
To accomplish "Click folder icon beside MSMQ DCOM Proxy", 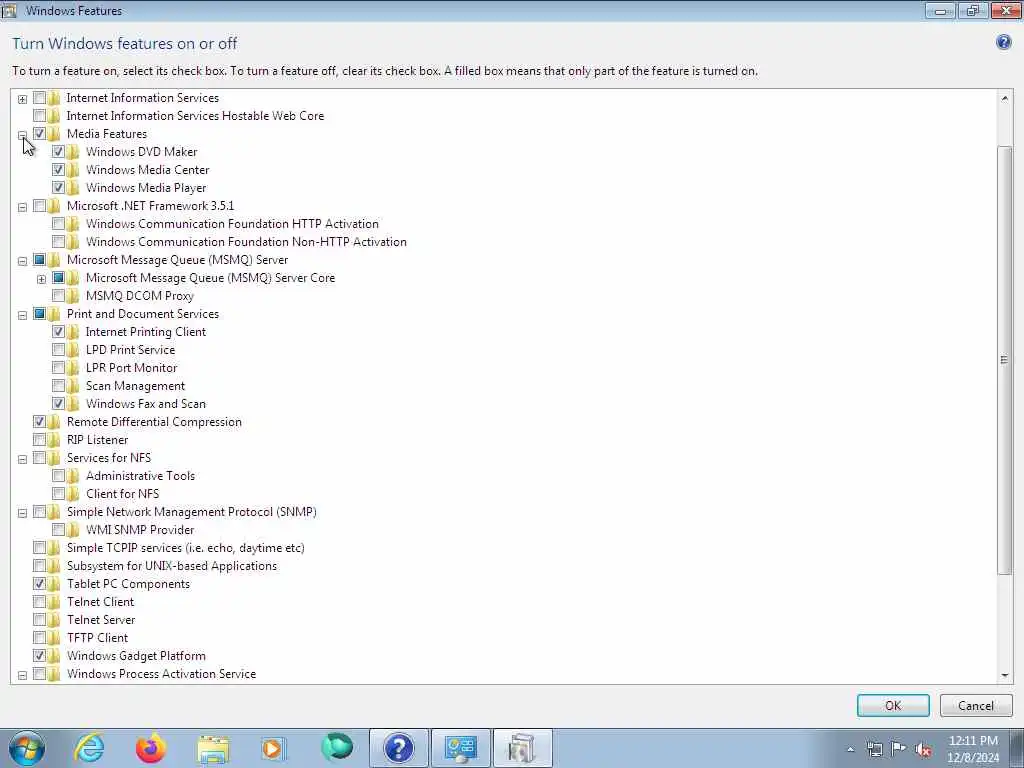I will (73, 296).
